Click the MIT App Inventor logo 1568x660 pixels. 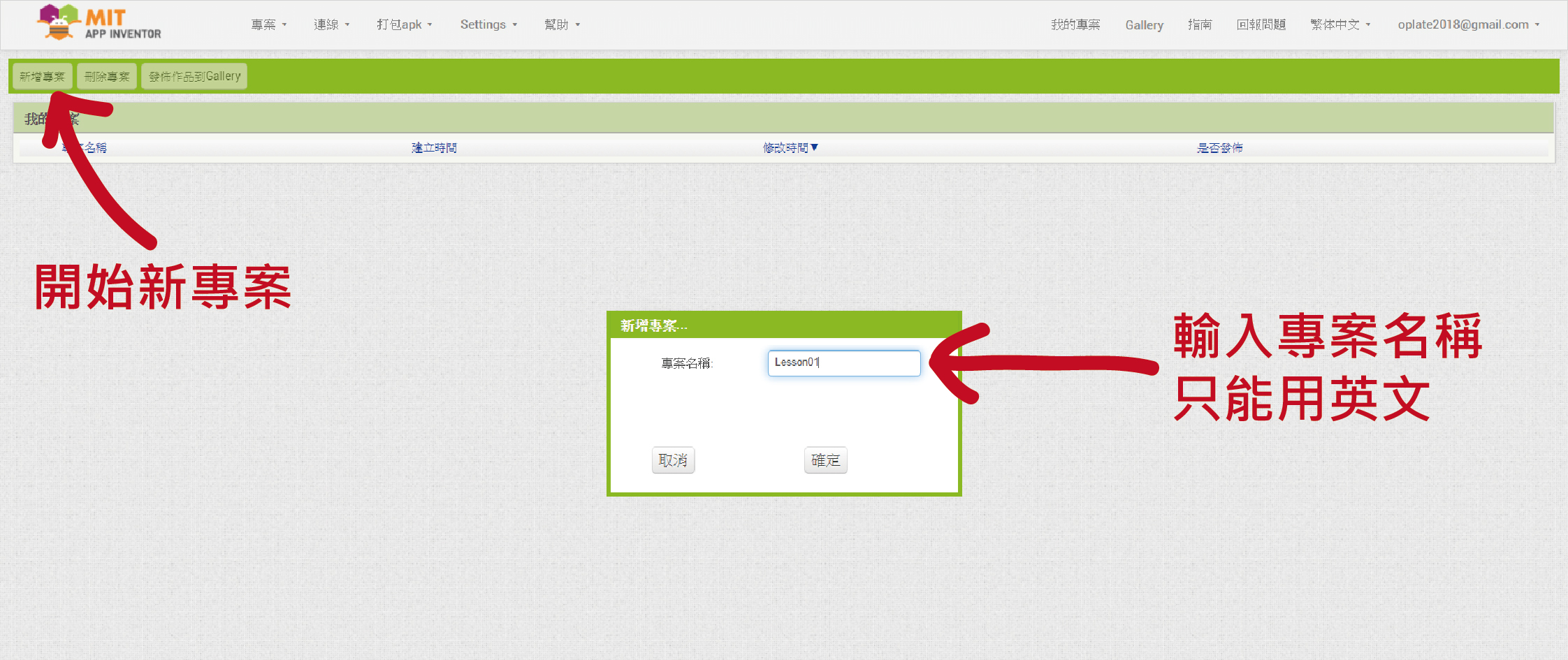pos(99,23)
